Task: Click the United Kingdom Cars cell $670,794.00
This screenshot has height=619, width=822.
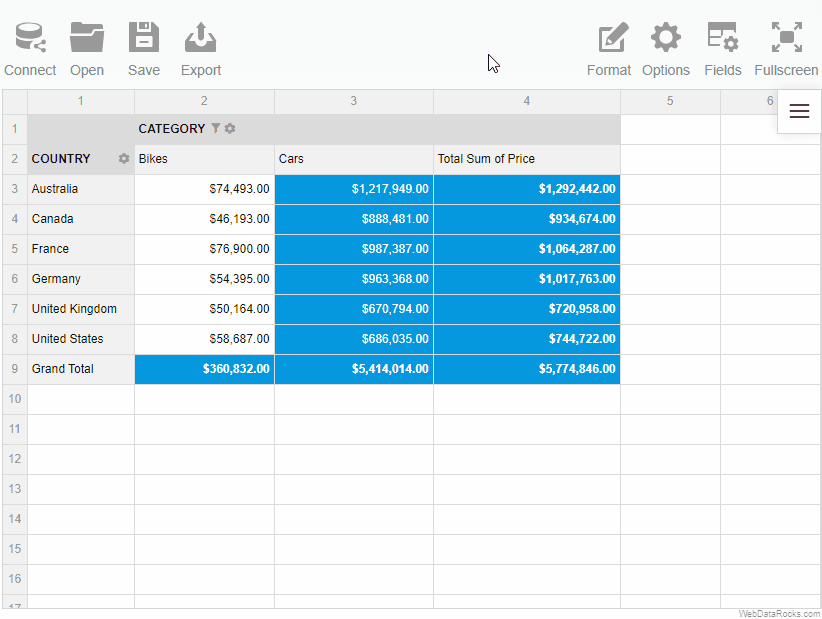Action: click(x=354, y=309)
